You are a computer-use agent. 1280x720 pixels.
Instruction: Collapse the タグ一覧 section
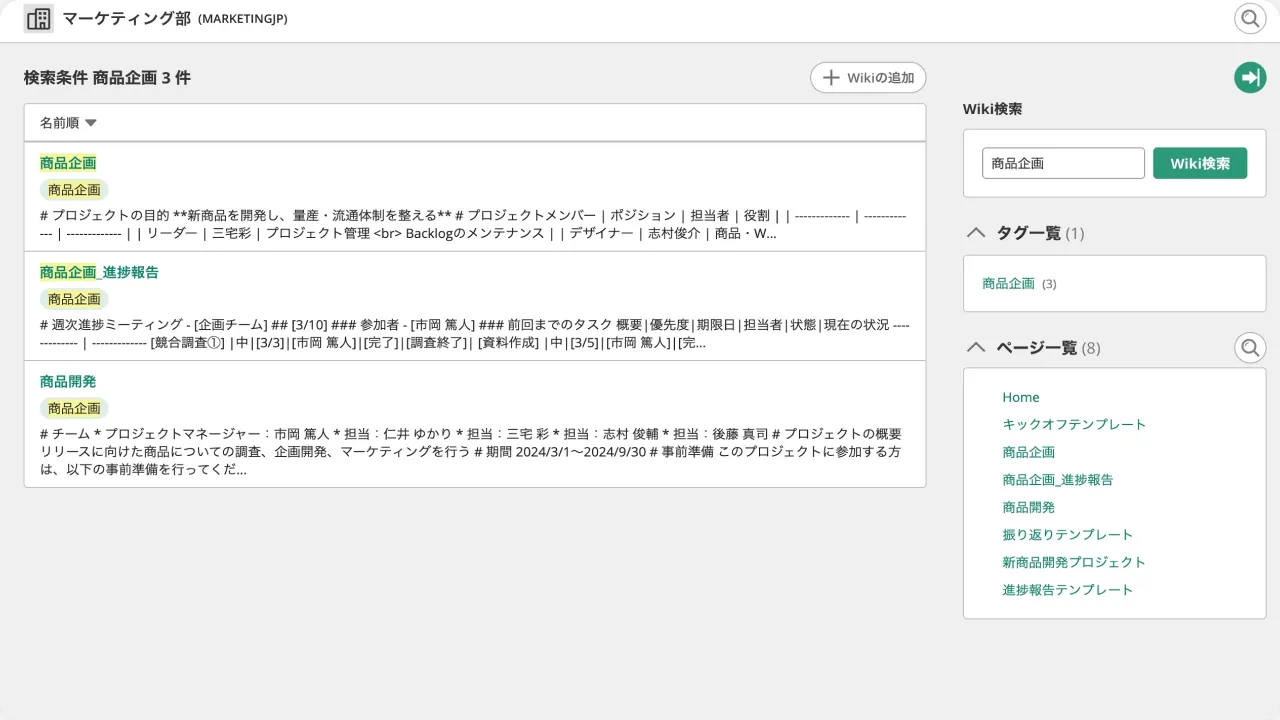(x=976, y=232)
